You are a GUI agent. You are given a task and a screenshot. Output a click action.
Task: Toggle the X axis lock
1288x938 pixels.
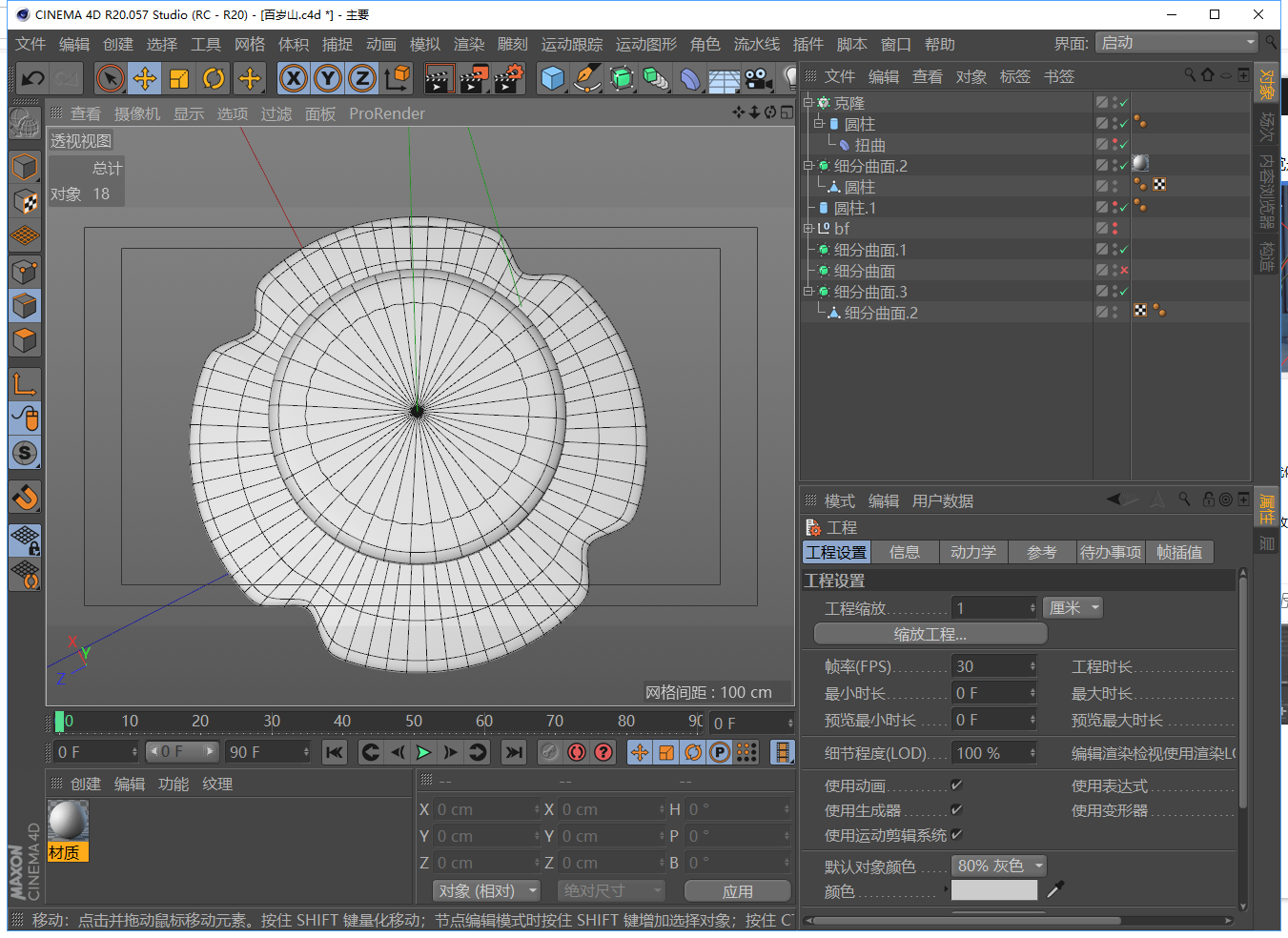[294, 78]
